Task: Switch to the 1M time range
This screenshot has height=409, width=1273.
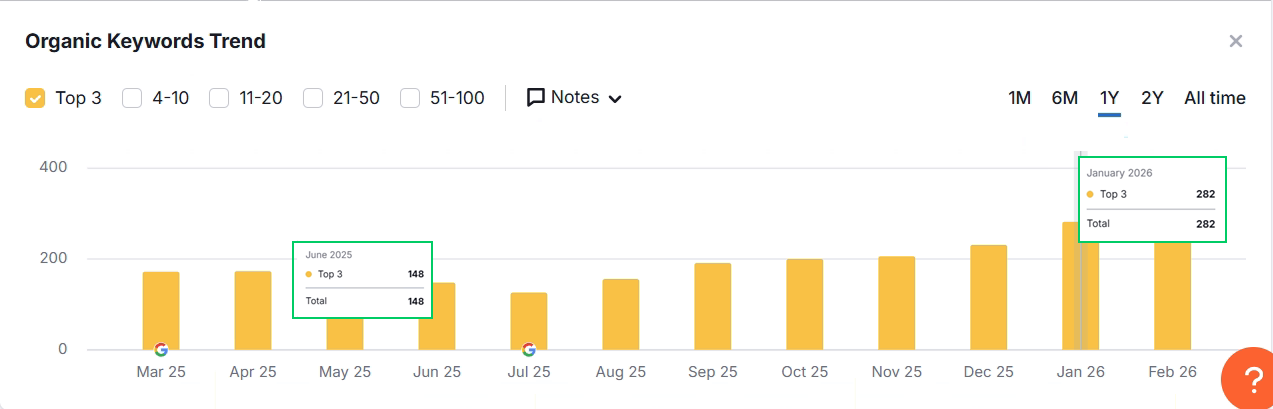Action: (x=1019, y=98)
